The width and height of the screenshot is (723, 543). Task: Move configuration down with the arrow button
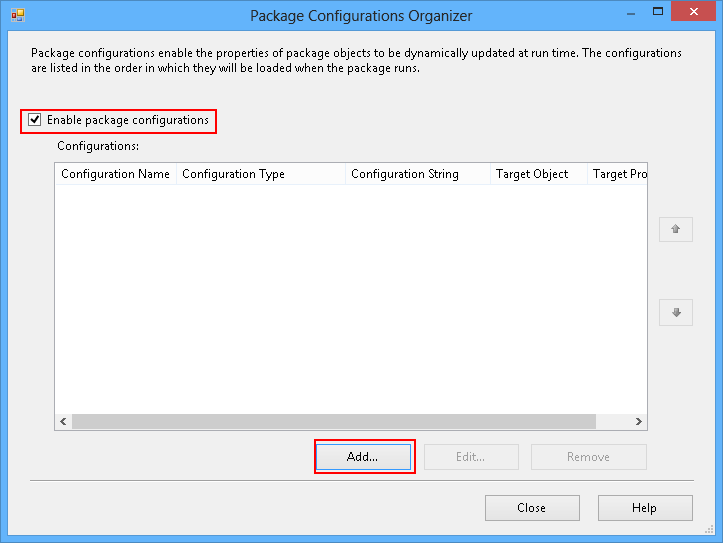tap(676, 313)
